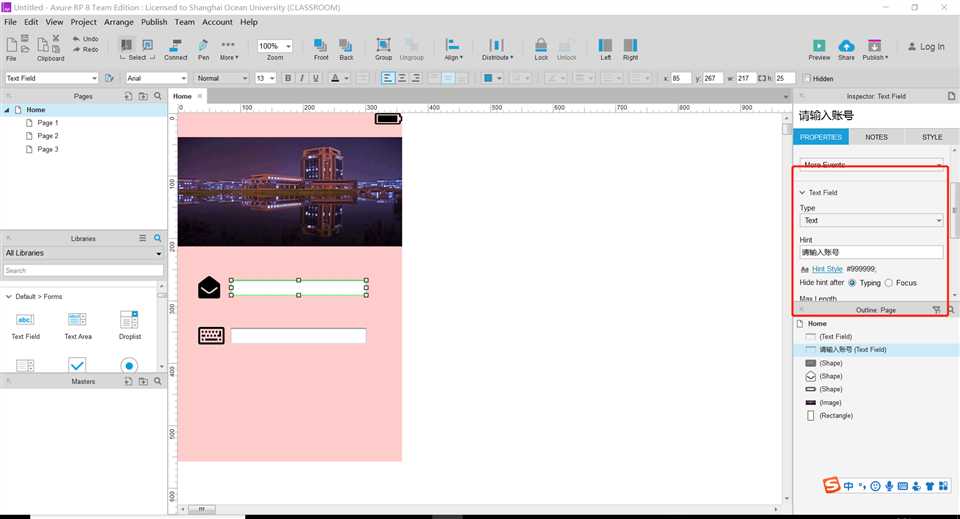The width and height of the screenshot is (960, 519).
Task: Align text center
Action: tap(402, 78)
